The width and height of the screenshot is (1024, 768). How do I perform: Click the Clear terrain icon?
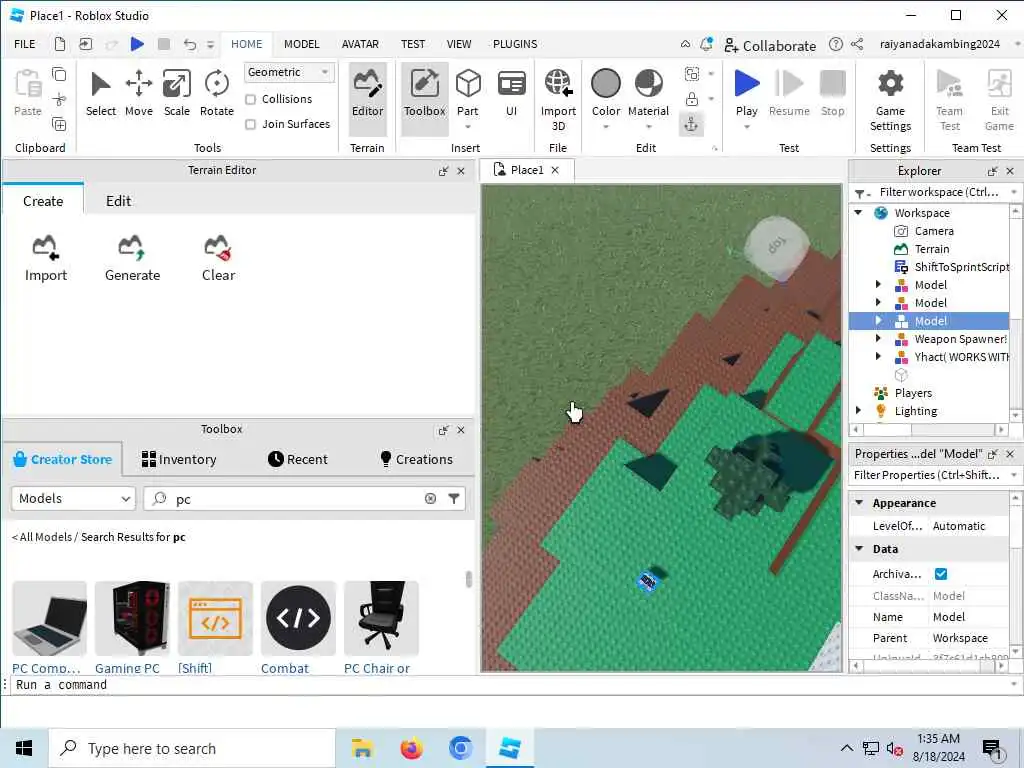click(x=218, y=259)
